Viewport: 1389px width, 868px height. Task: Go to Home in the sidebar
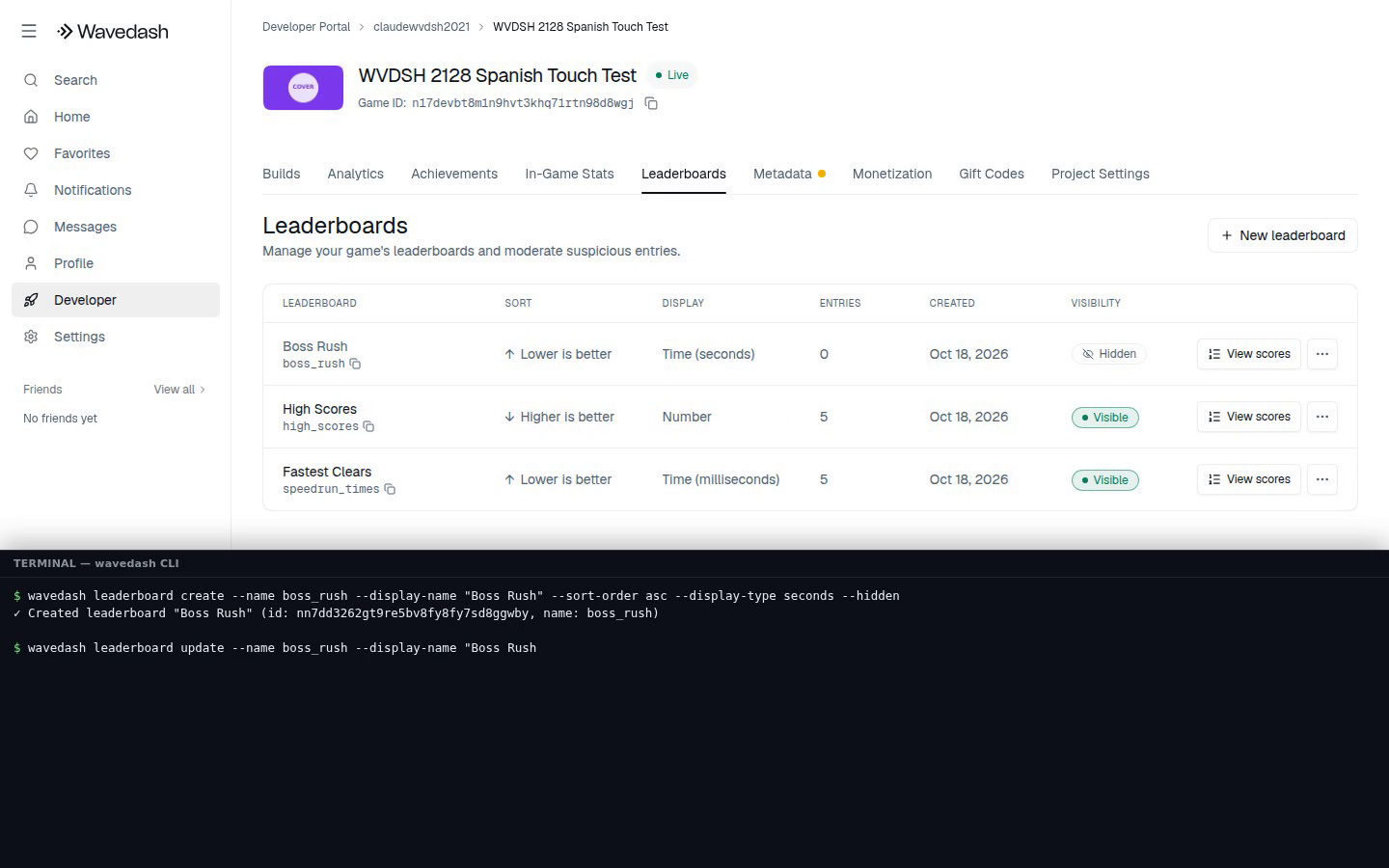pos(116,117)
